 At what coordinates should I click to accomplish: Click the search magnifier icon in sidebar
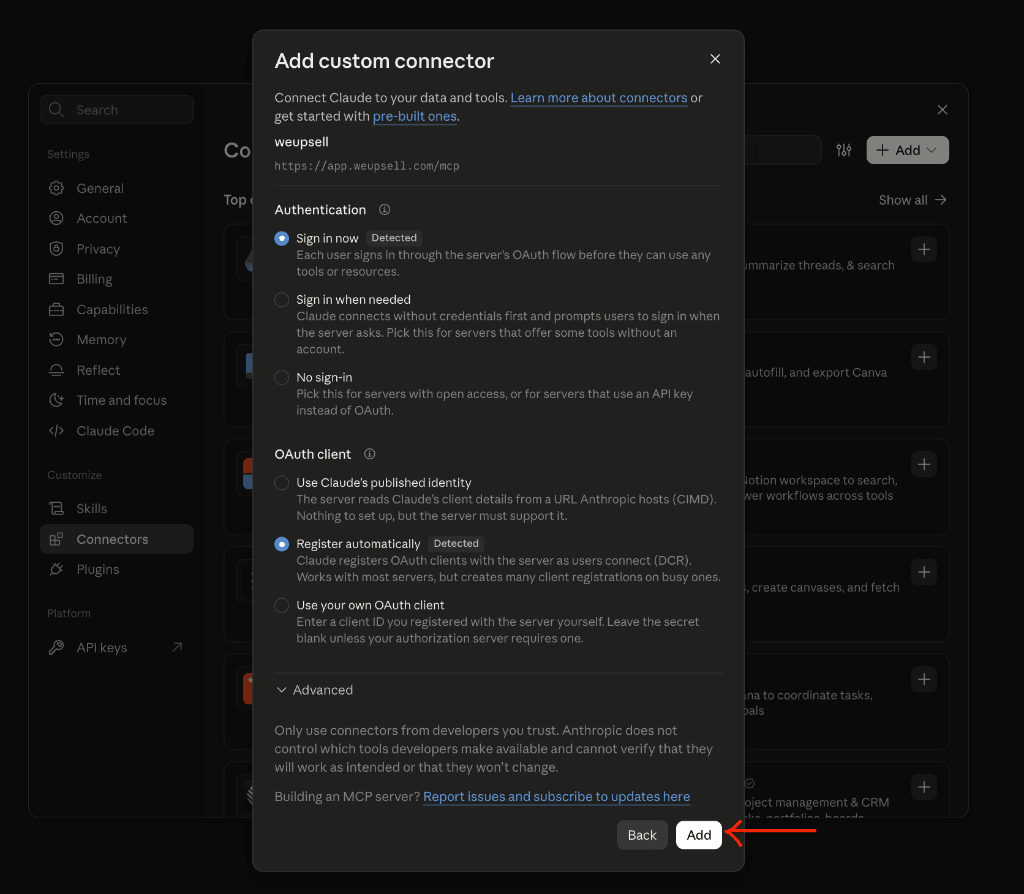tap(56, 110)
